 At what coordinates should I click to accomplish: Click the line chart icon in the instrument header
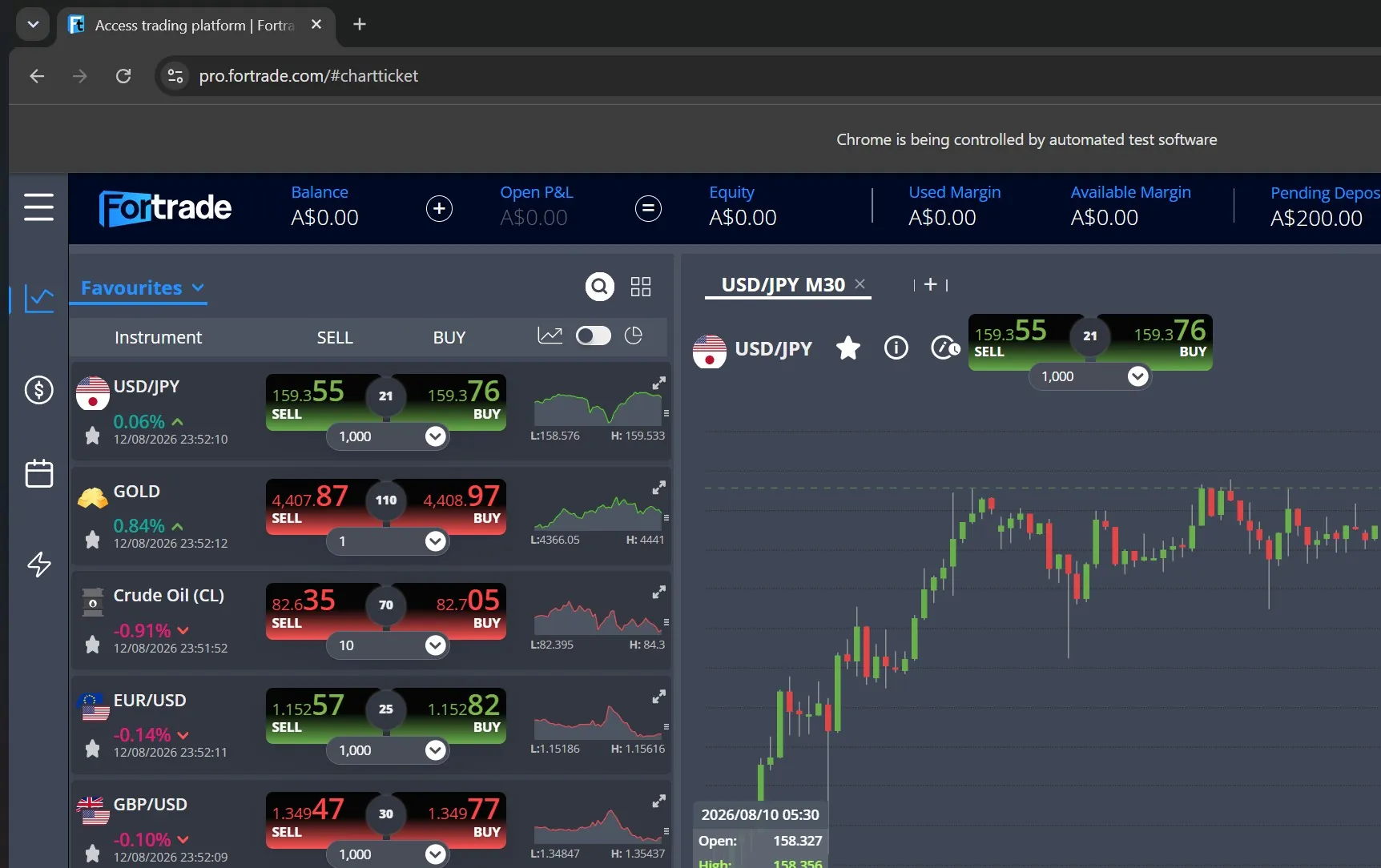(550, 336)
